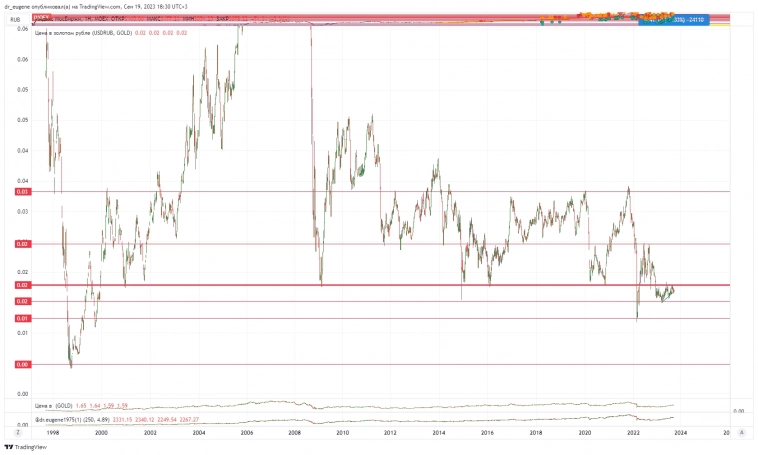Click the 2024 label on the time axis
The image size is (758, 455).
point(680,433)
